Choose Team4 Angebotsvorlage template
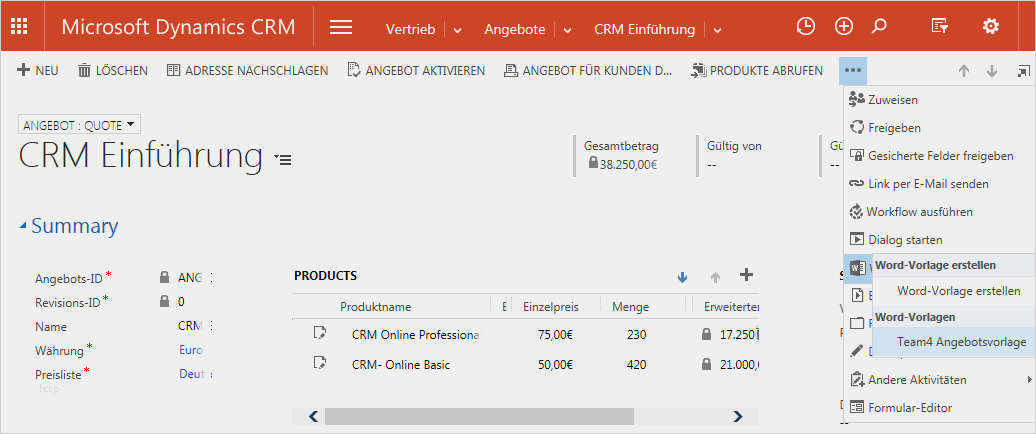 pyautogui.click(x=961, y=342)
